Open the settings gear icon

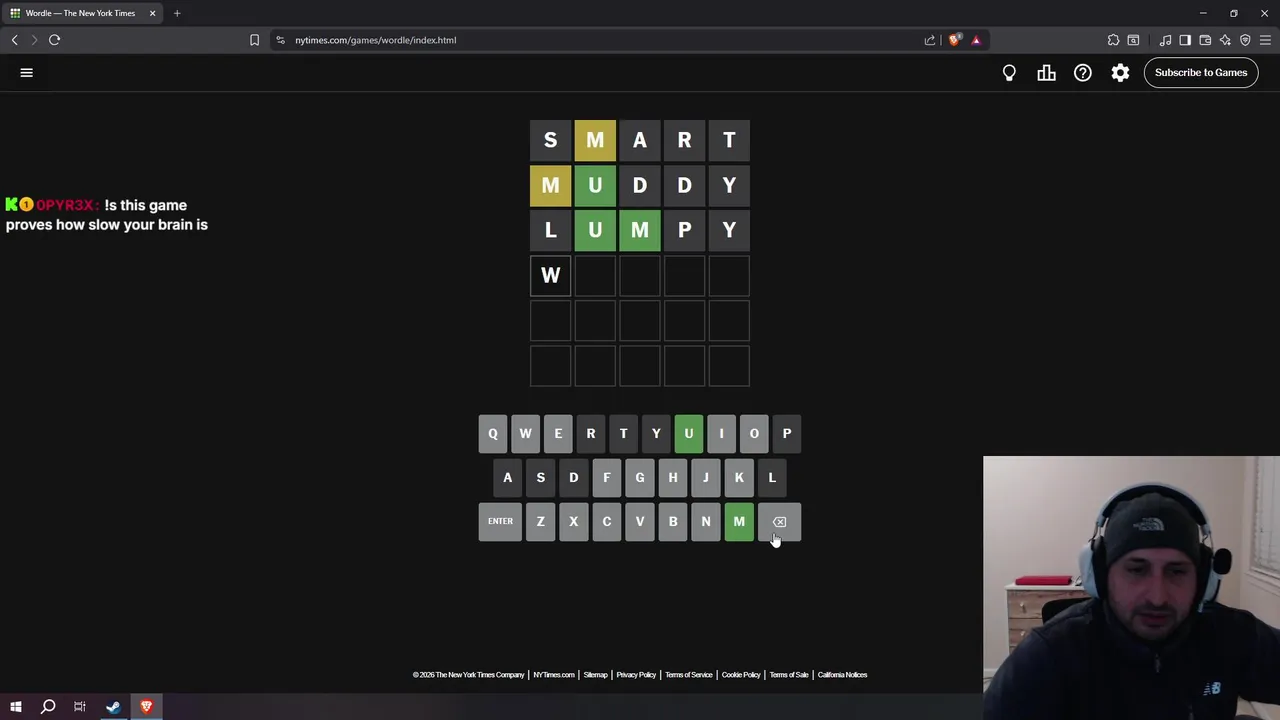pyautogui.click(x=1120, y=72)
